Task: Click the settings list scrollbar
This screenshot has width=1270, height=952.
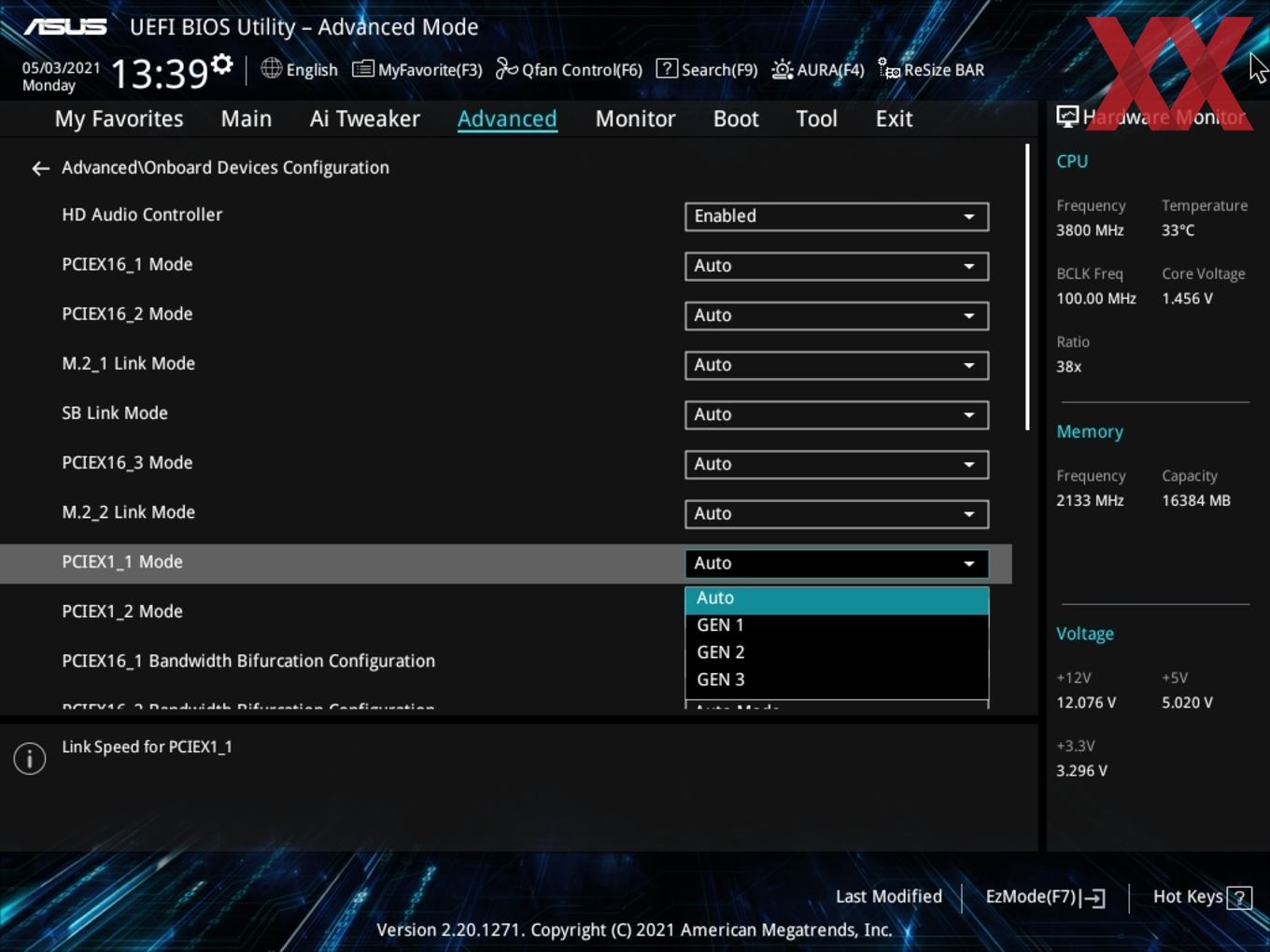Action: [x=1027, y=287]
